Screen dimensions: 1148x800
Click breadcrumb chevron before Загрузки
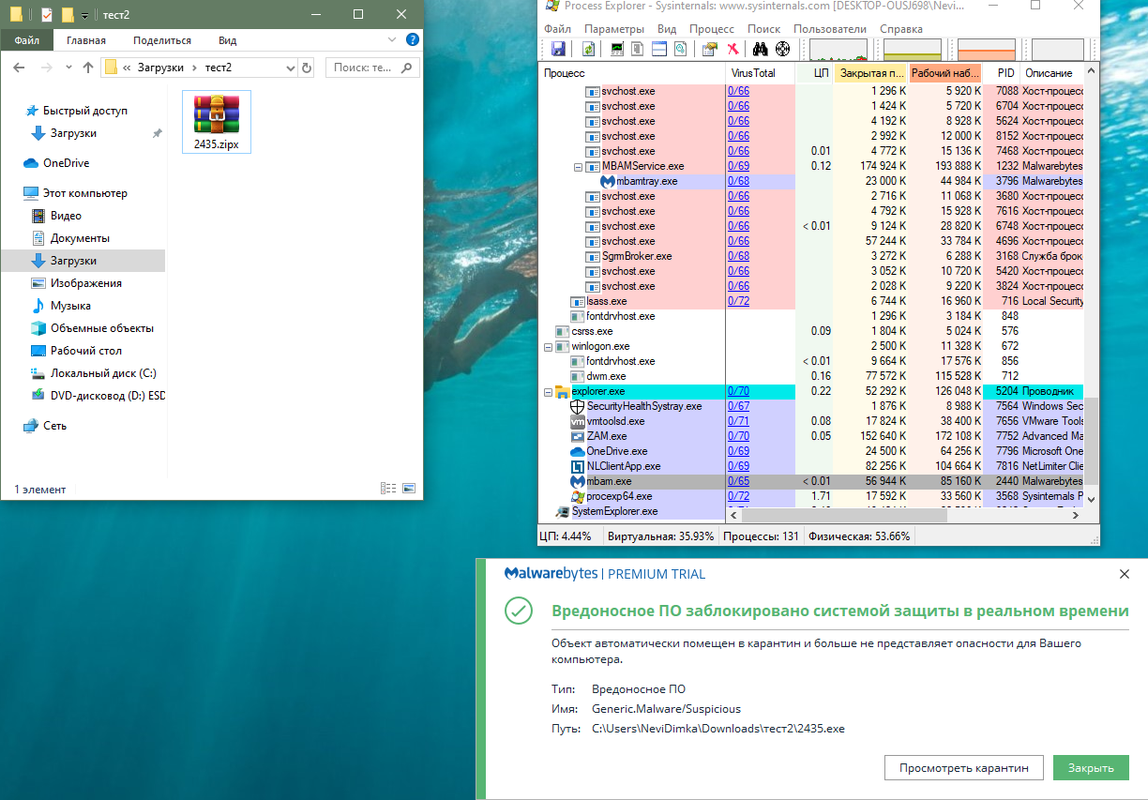[x=127, y=67]
